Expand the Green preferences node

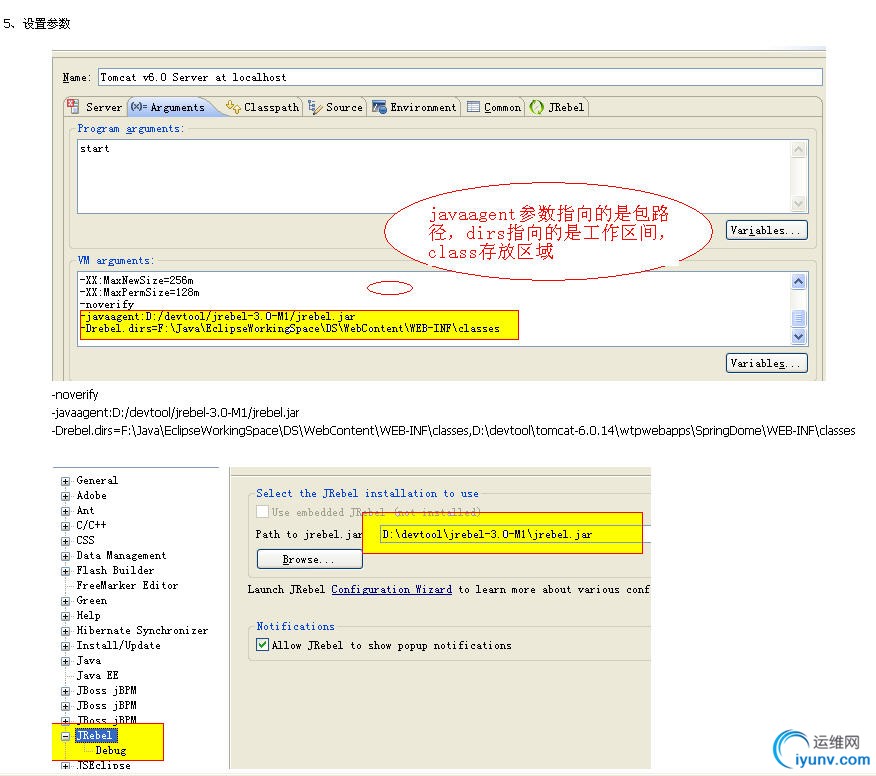tap(65, 601)
